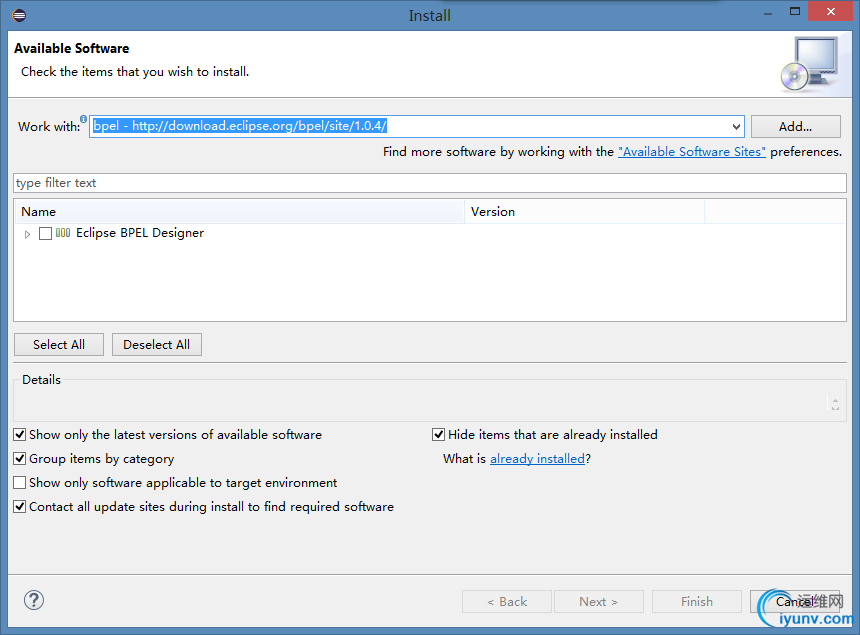Image resolution: width=860 pixels, height=635 pixels.
Task: Toggle Contact all update sites checkbox
Action: pyautogui.click(x=20, y=507)
